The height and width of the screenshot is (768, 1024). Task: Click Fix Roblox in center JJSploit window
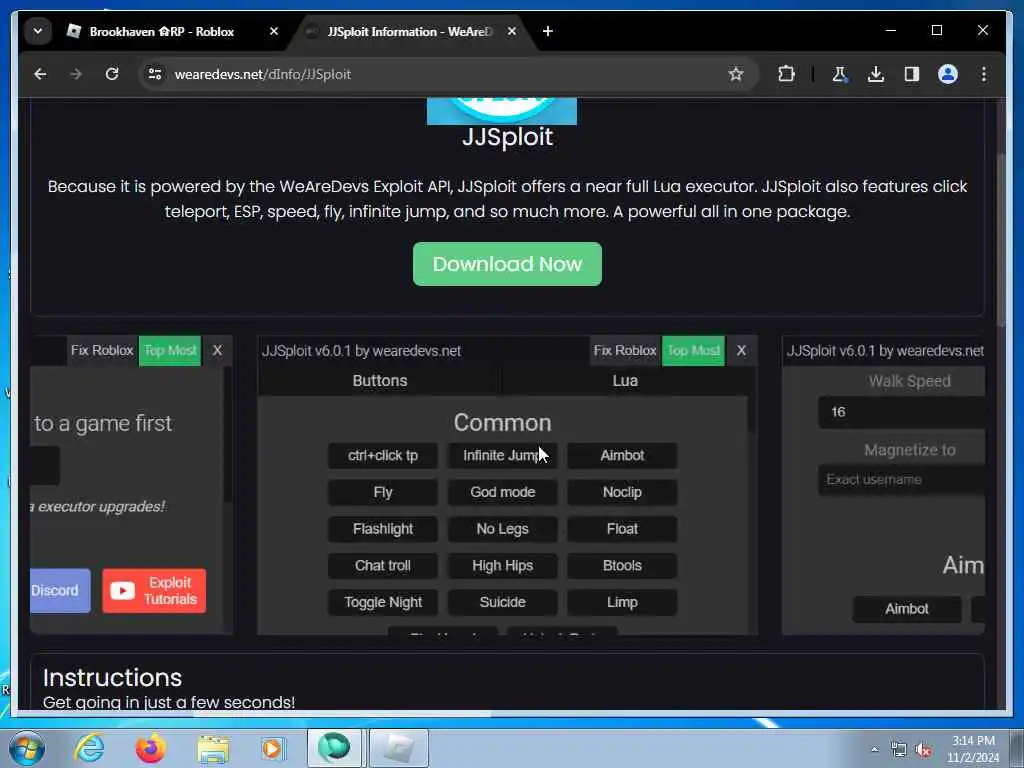pyautogui.click(x=625, y=351)
